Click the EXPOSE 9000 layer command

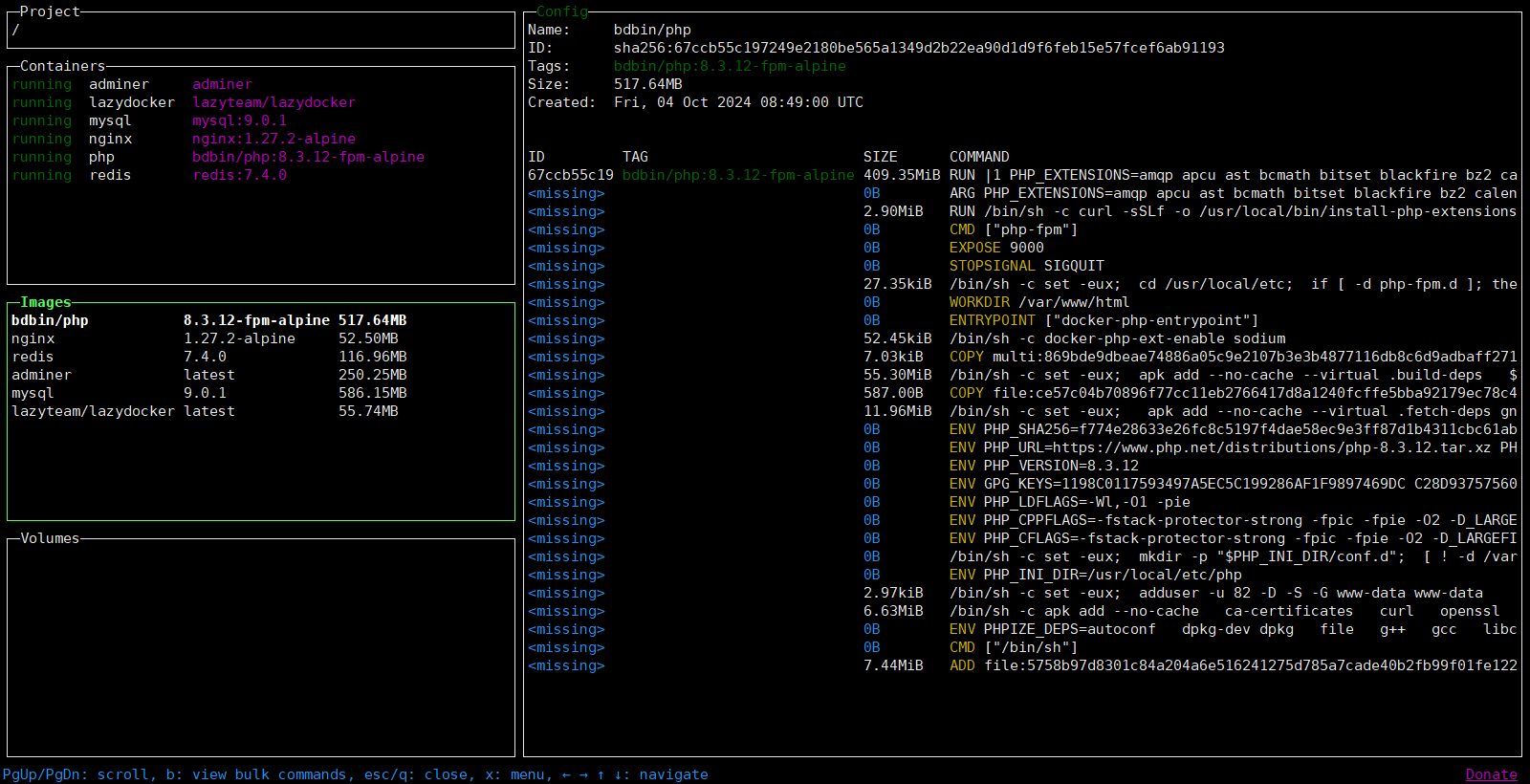tap(996, 248)
